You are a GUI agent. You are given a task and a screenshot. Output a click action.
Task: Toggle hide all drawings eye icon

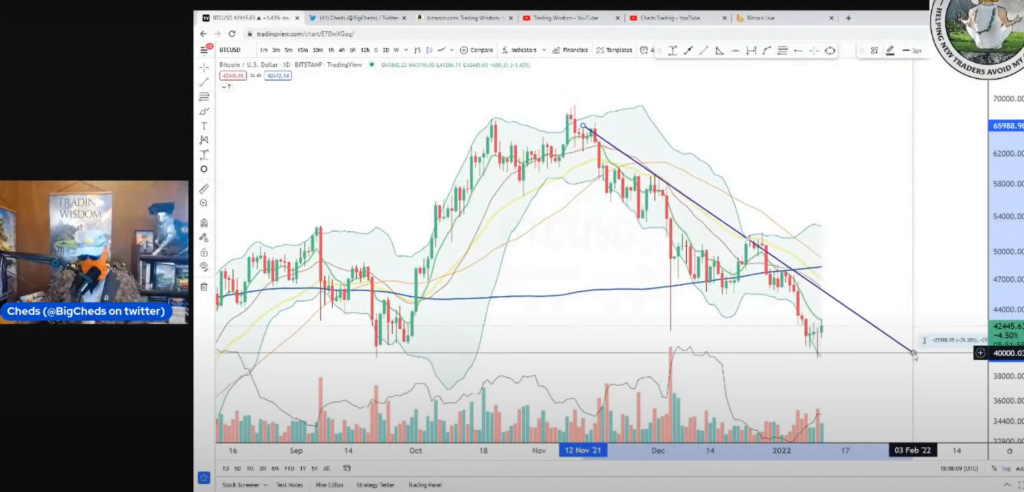pos(204,267)
